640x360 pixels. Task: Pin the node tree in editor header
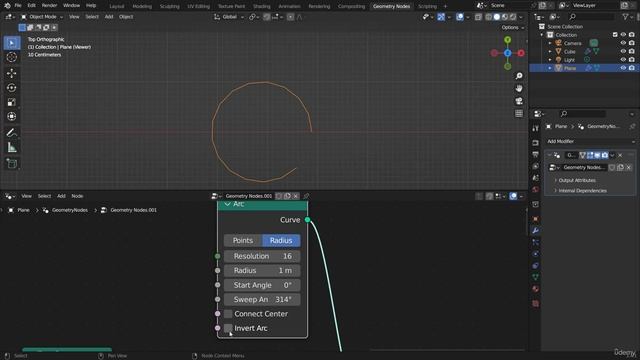pos(306,196)
